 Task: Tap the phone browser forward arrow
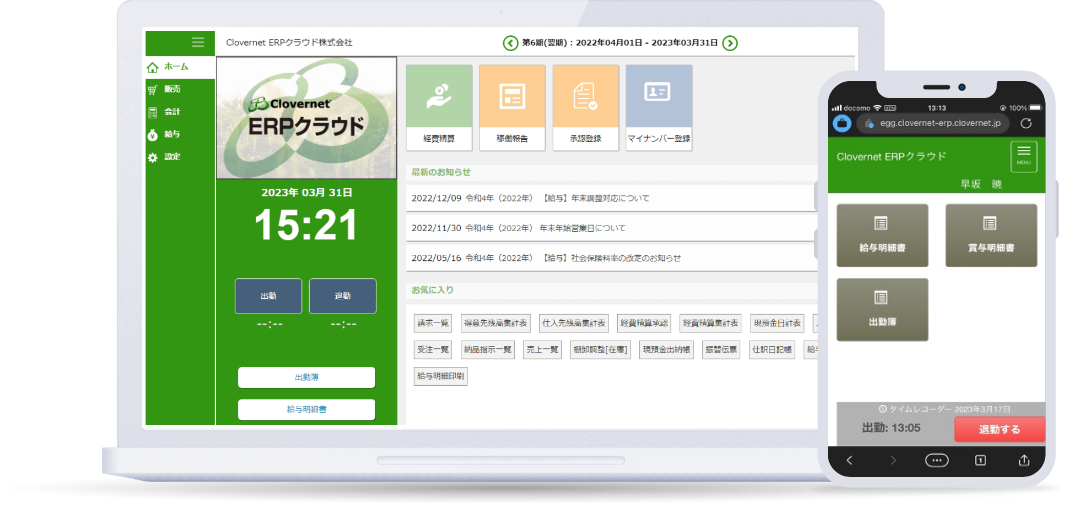click(893, 460)
